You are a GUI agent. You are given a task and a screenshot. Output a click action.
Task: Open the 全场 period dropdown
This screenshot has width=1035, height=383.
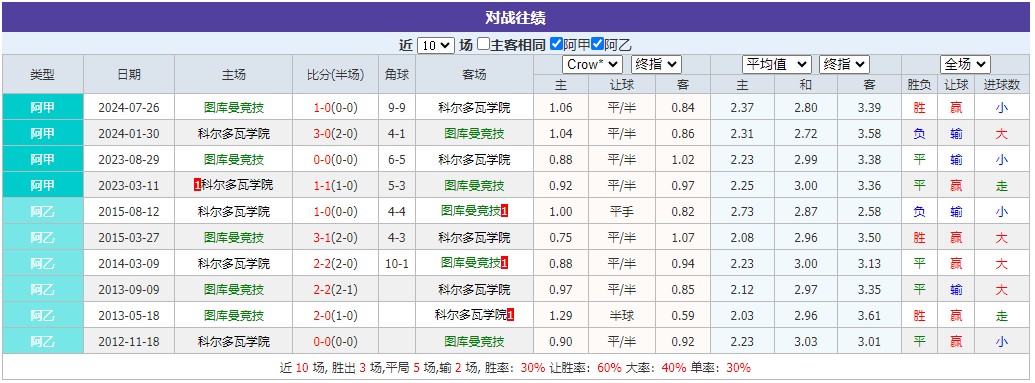[x=965, y=64]
